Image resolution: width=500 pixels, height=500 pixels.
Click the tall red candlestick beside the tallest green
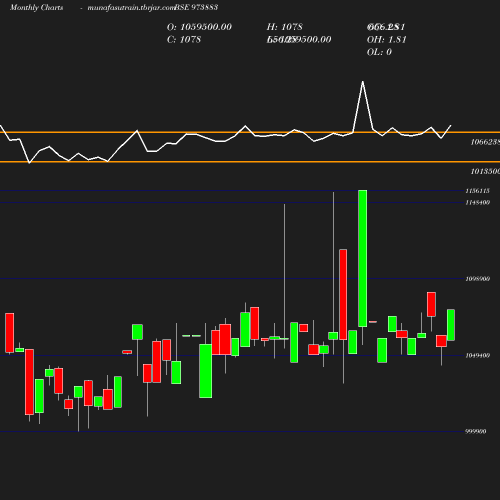click(343, 294)
